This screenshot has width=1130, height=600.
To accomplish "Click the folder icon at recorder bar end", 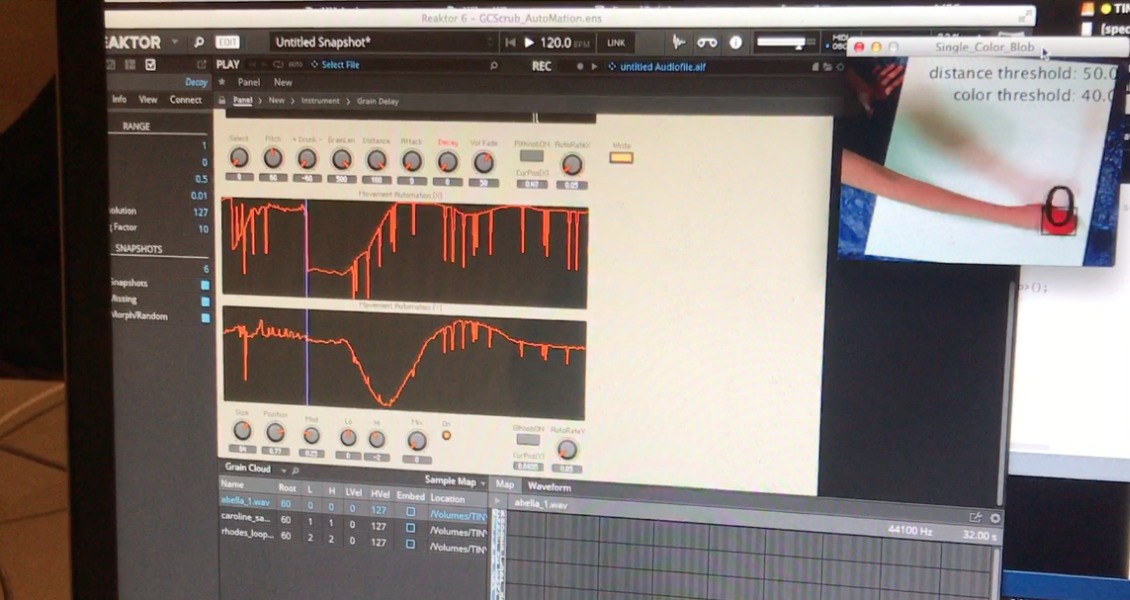I will (x=827, y=67).
